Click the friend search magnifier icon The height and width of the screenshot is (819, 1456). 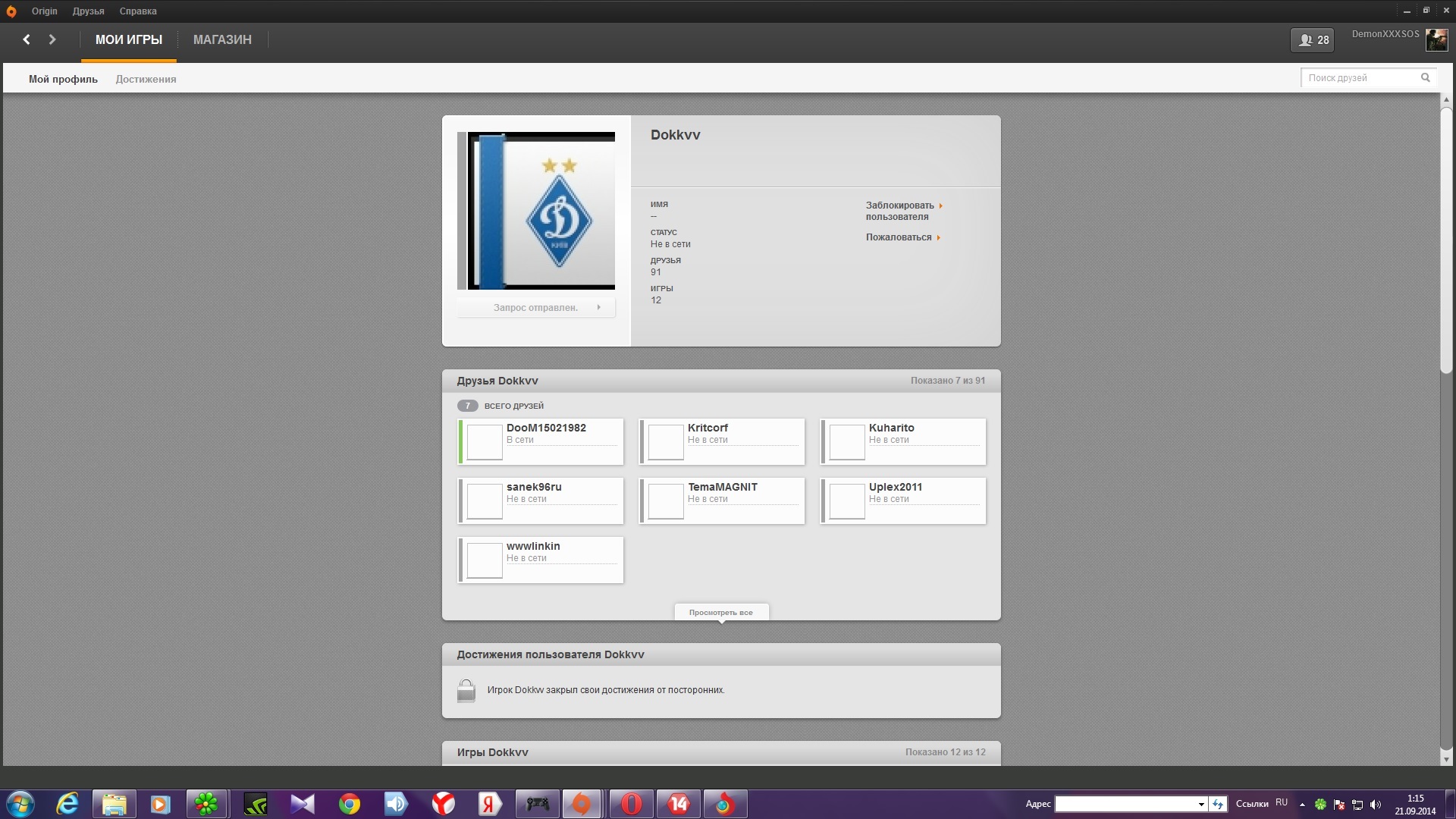pos(1426,77)
